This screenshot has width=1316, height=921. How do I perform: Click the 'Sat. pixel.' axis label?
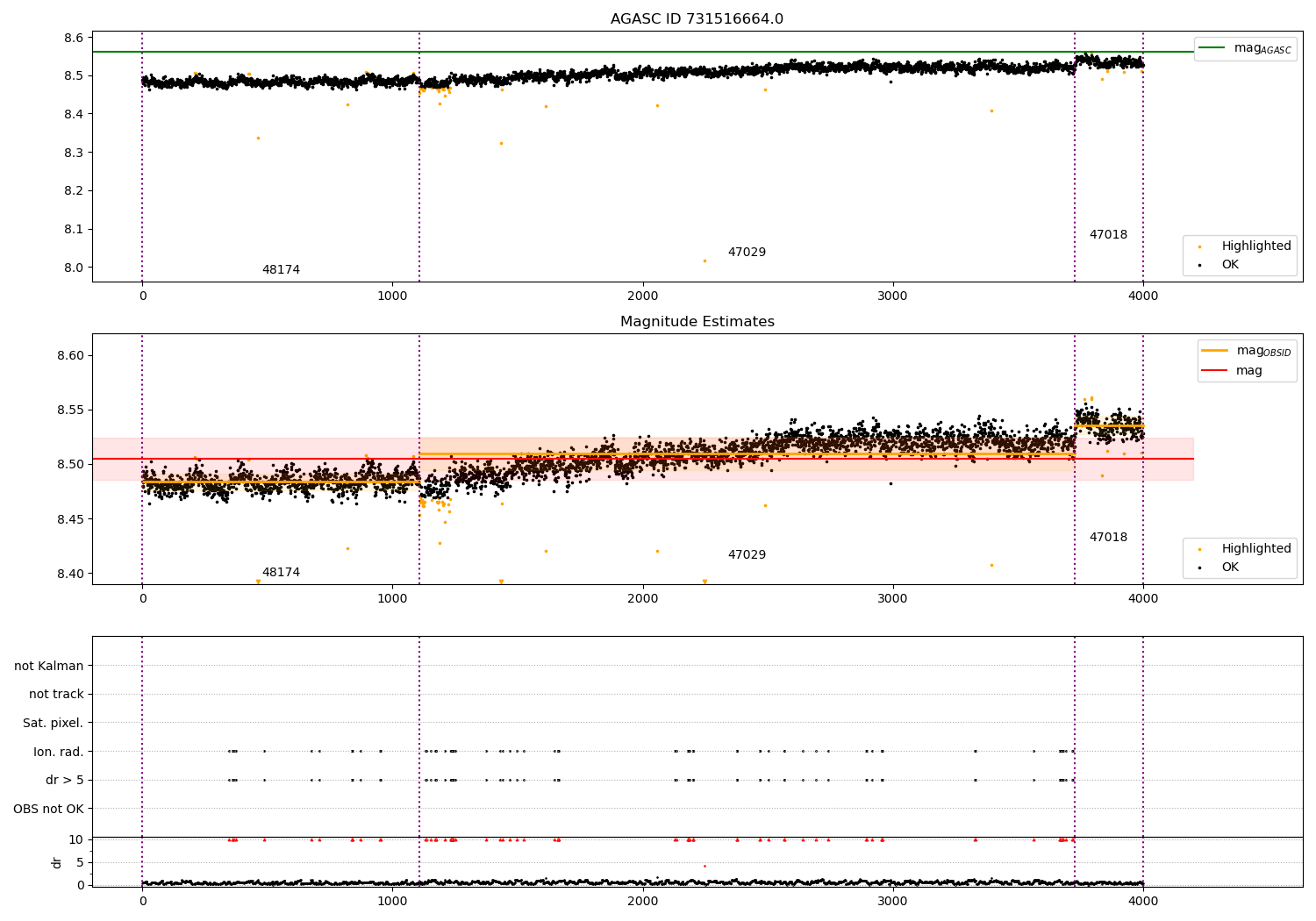click(54, 723)
